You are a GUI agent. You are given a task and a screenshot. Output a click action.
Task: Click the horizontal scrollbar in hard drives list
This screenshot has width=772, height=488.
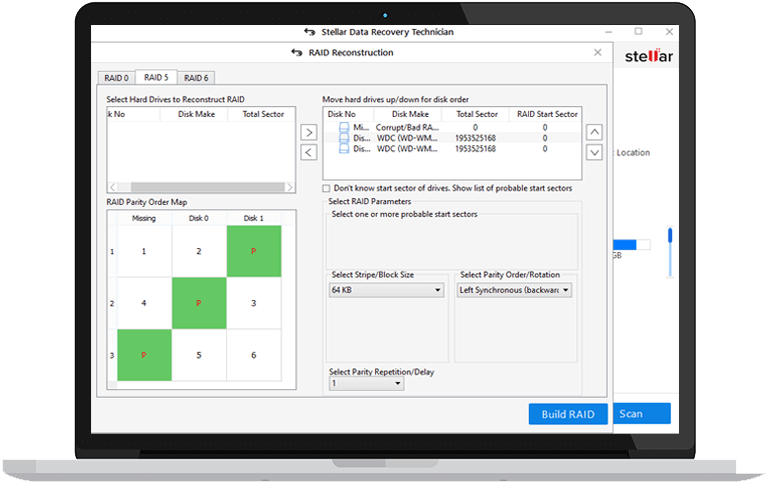pos(207,187)
